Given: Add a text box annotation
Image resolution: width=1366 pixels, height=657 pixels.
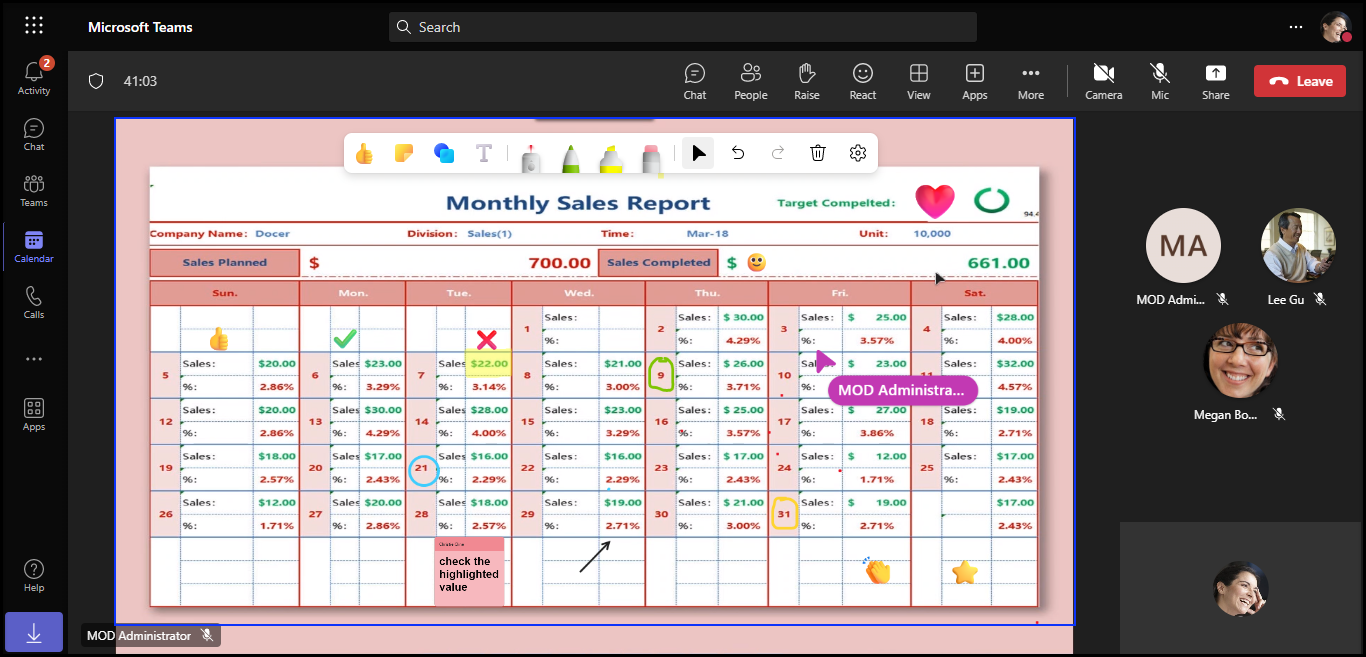Looking at the screenshot, I should coord(484,153).
